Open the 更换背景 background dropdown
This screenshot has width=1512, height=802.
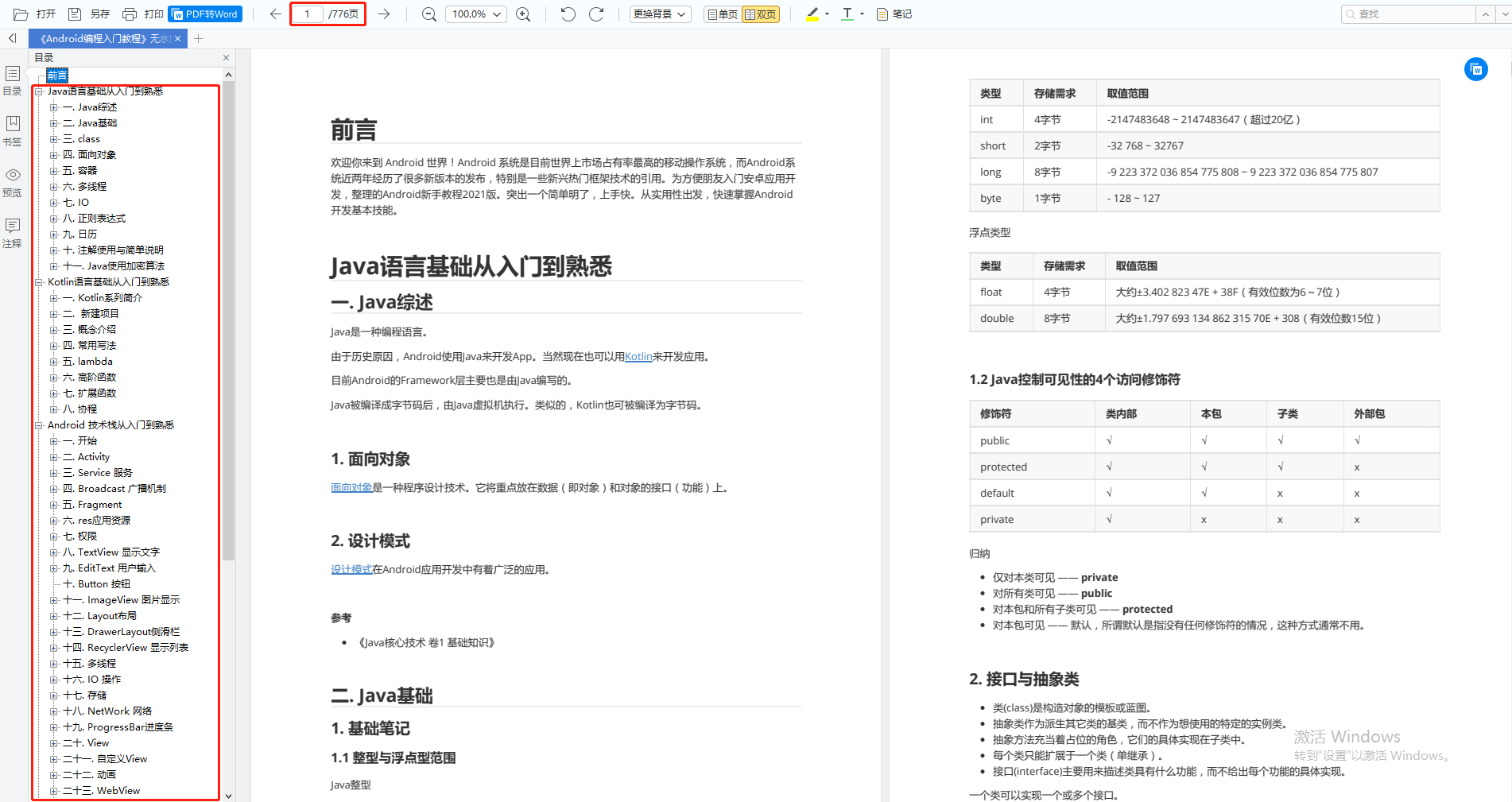click(660, 14)
